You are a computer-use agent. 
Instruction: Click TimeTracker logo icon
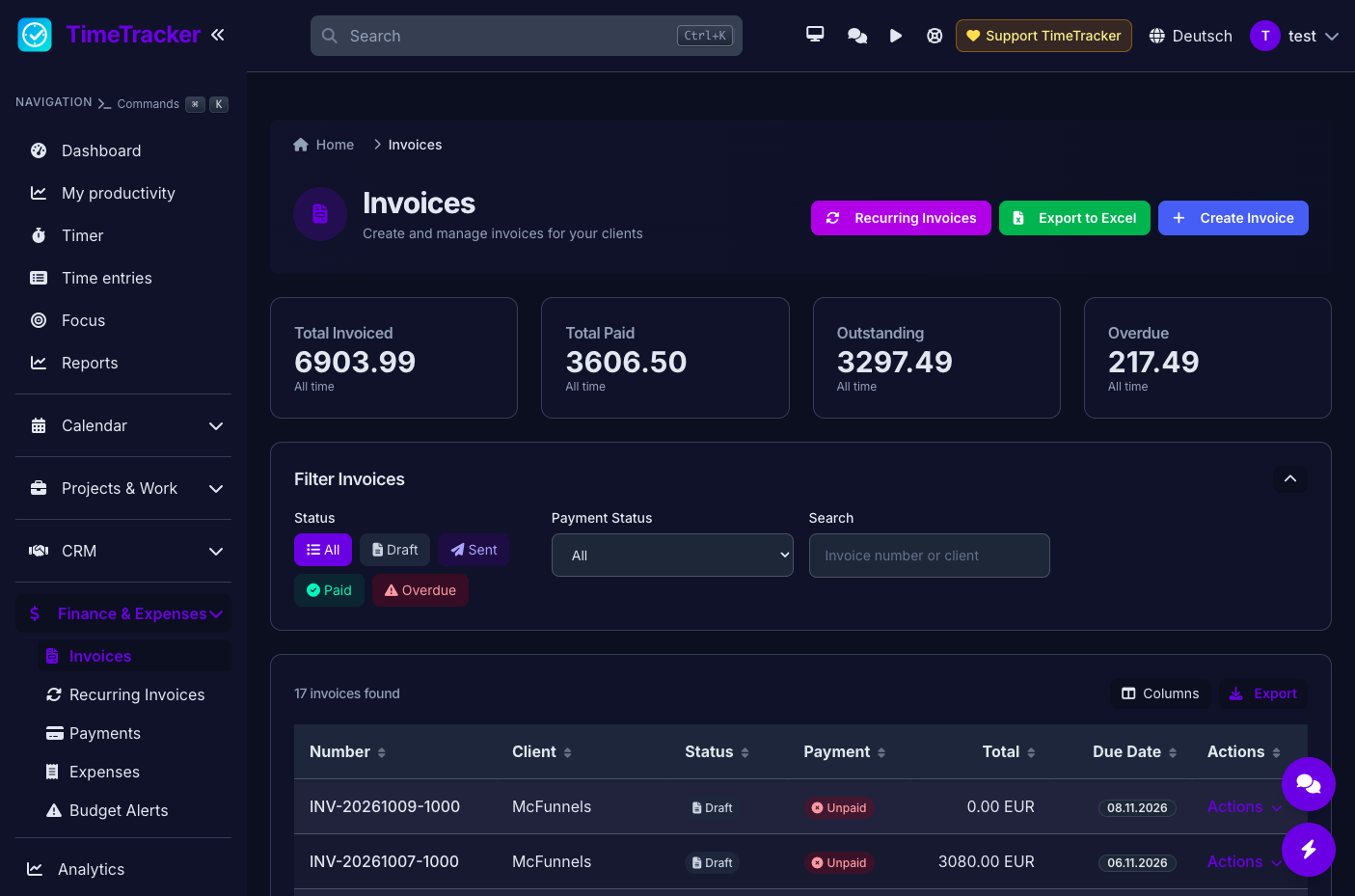click(x=35, y=35)
